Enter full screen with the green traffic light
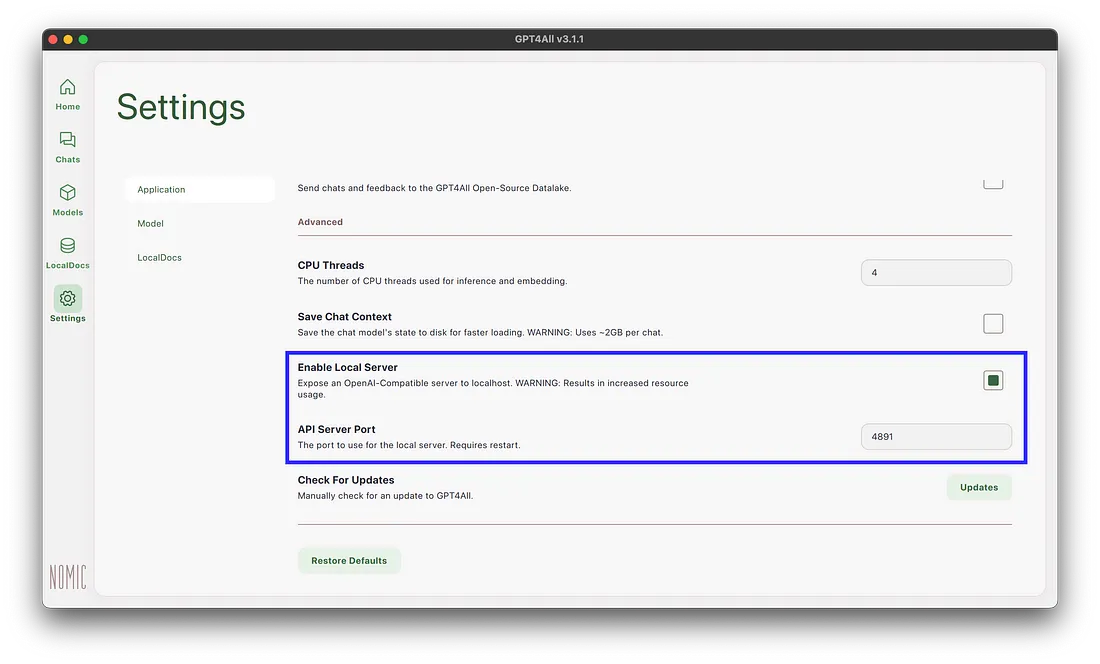Viewport: 1100px width, 664px height. point(82,39)
